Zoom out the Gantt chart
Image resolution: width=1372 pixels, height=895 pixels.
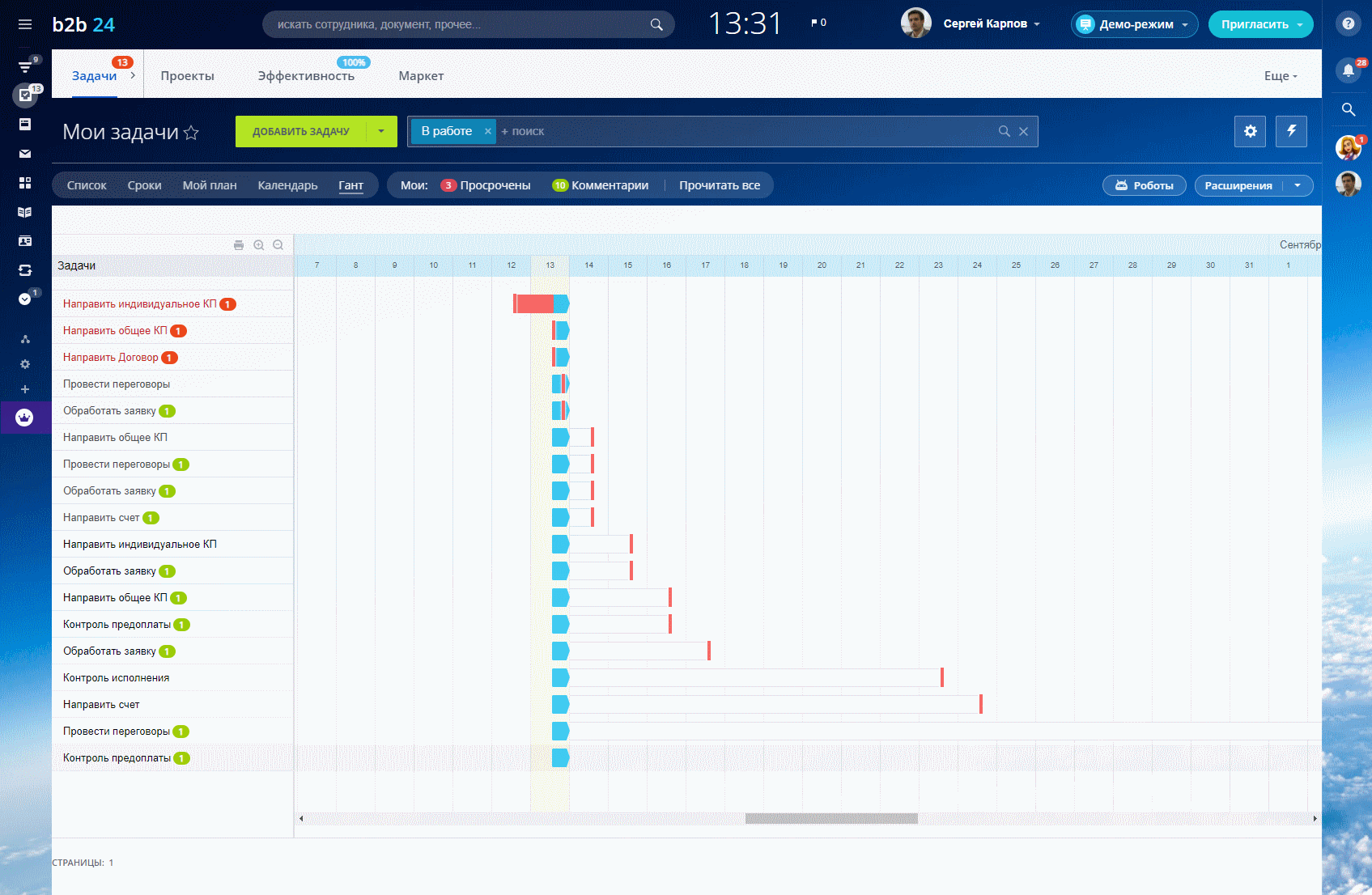tap(278, 245)
